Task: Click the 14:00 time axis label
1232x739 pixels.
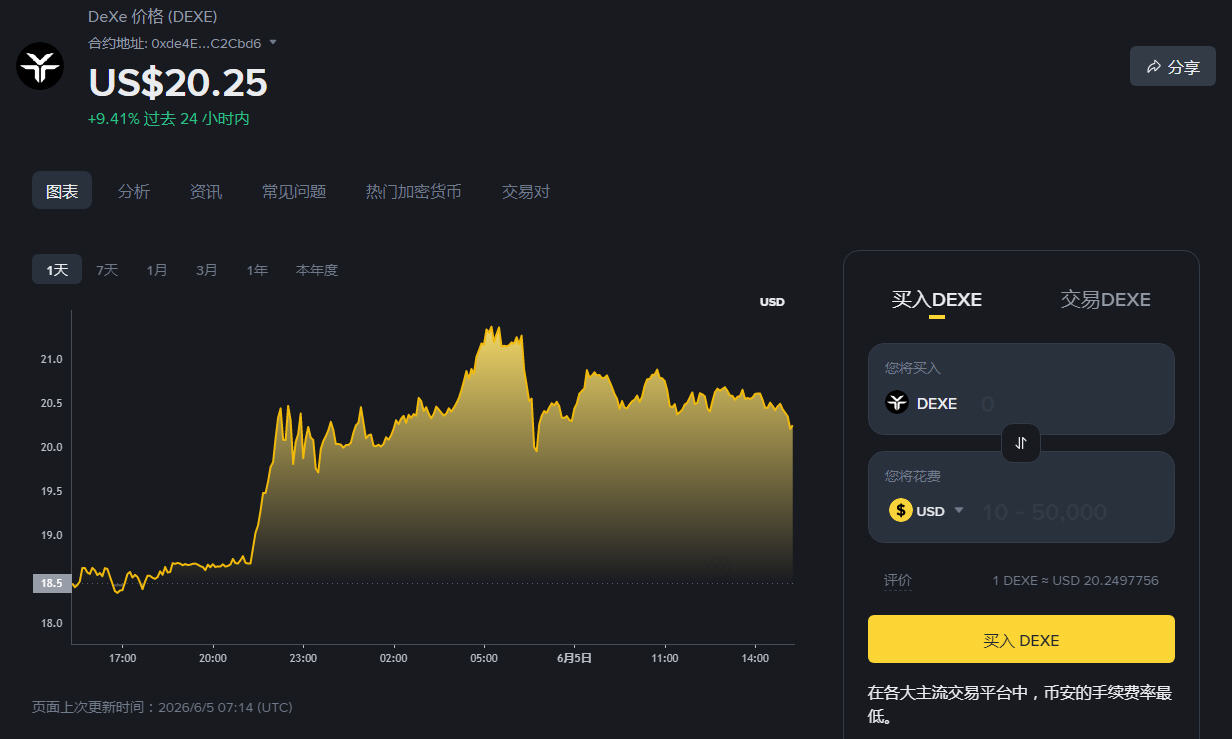Action: click(755, 658)
